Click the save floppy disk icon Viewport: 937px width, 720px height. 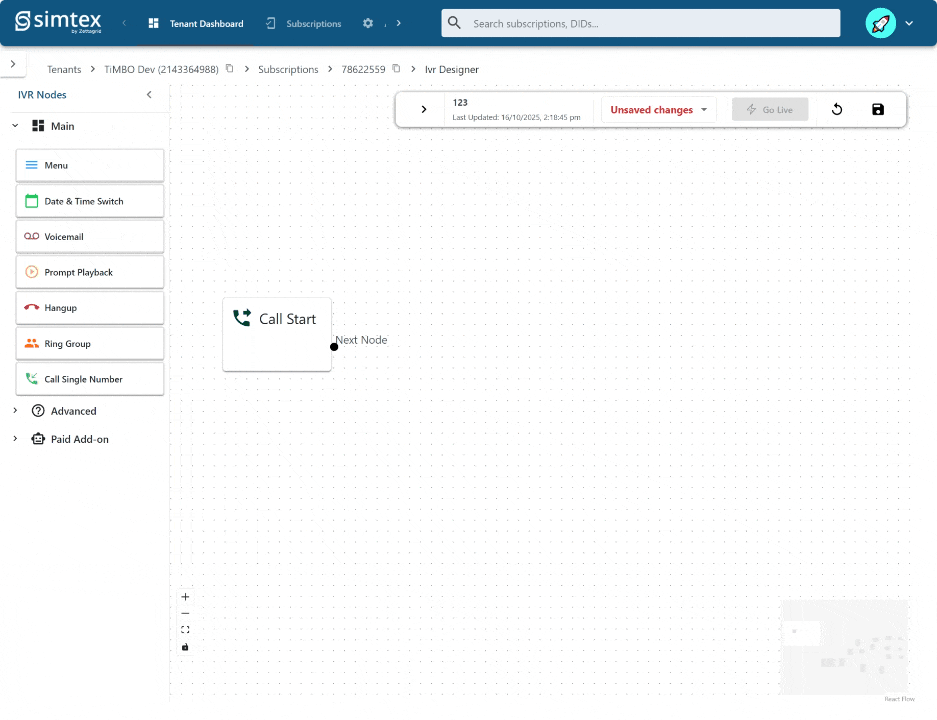click(878, 110)
